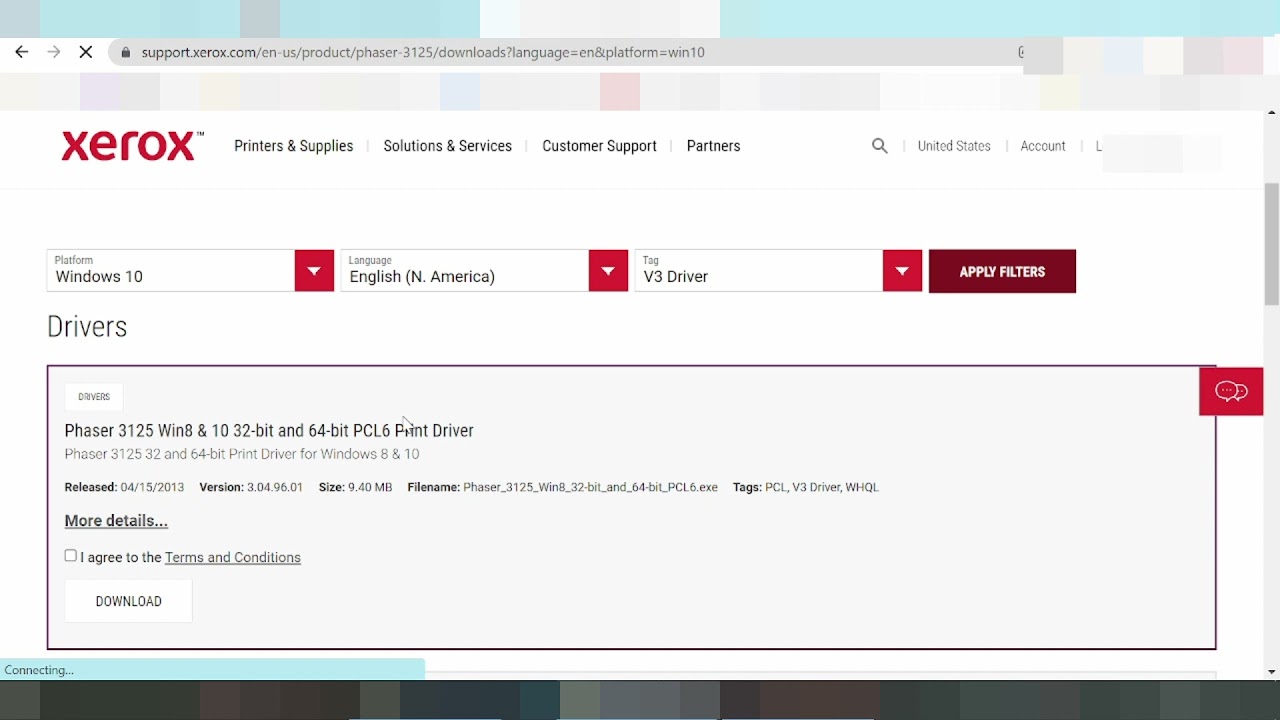
Task: Open the Windows 10 platform selector
Action: [190, 271]
